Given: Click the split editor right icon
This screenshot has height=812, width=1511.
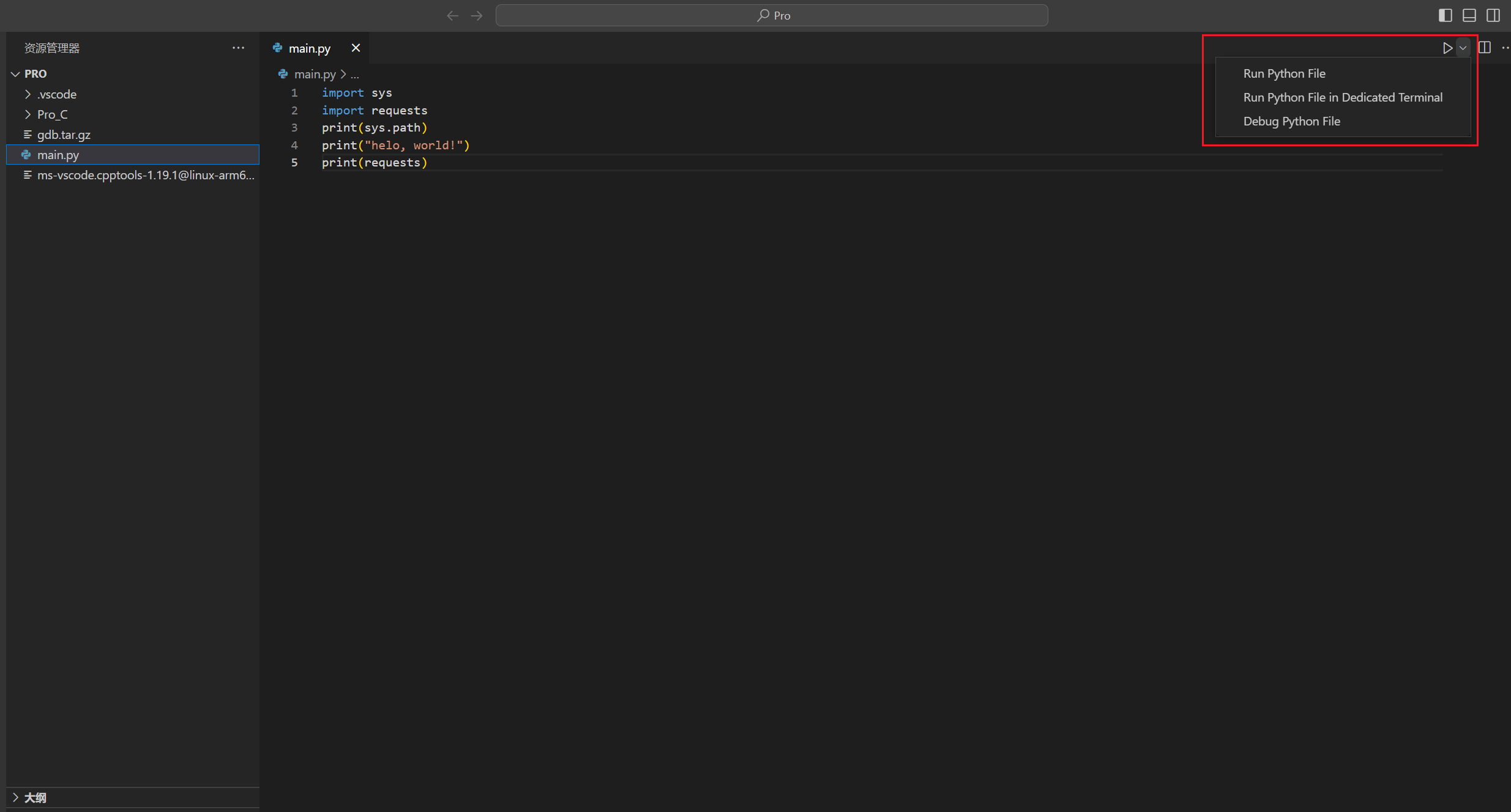Looking at the screenshot, I should coord(1485,48).
